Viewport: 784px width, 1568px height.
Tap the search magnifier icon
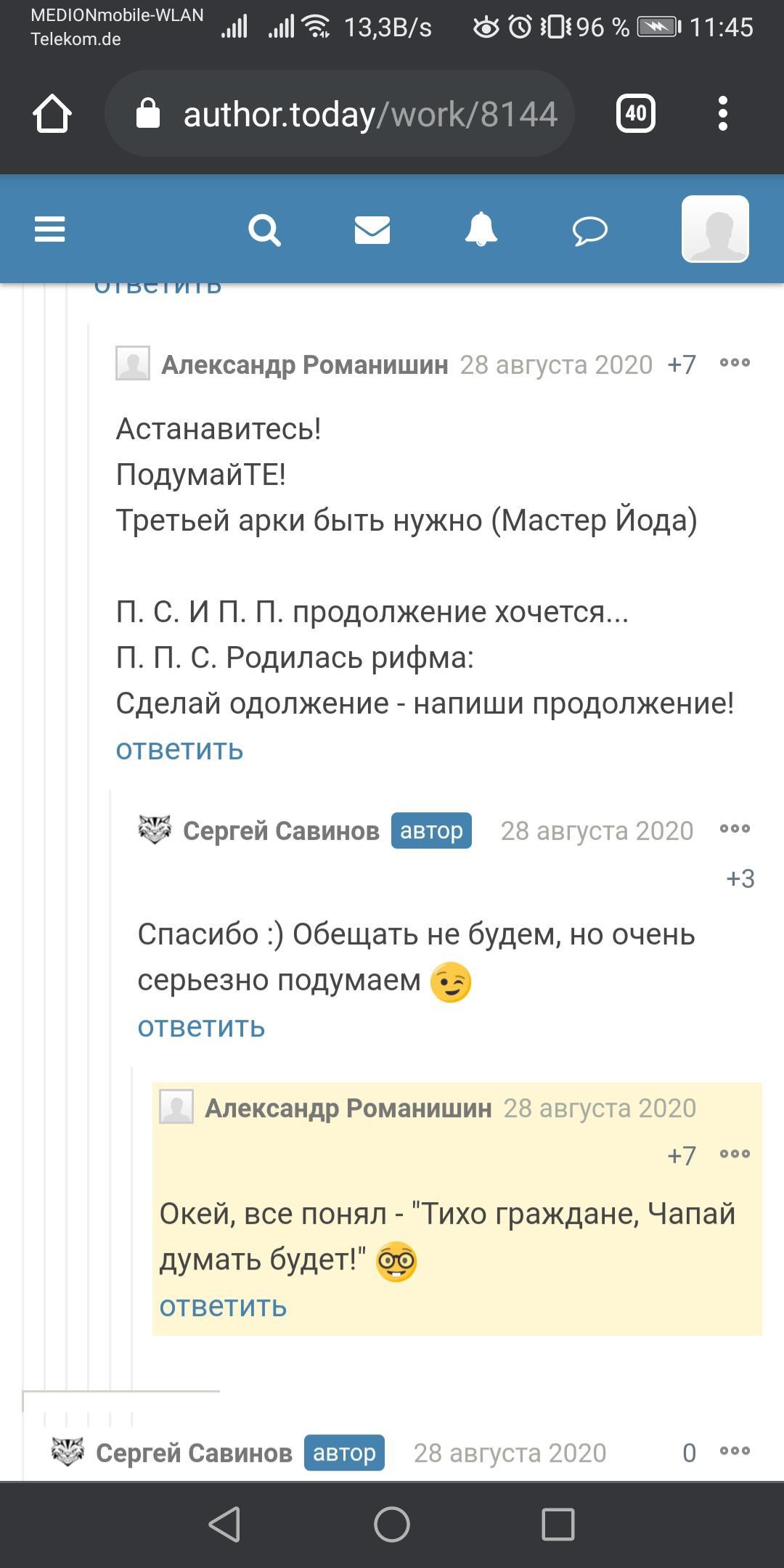(264, 230)
